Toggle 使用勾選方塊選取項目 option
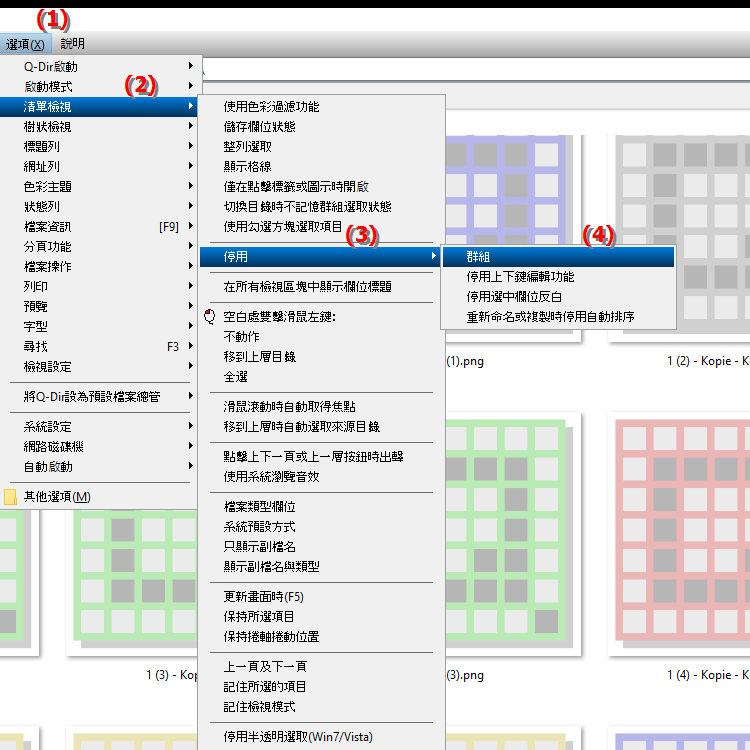 coord(321,227)
